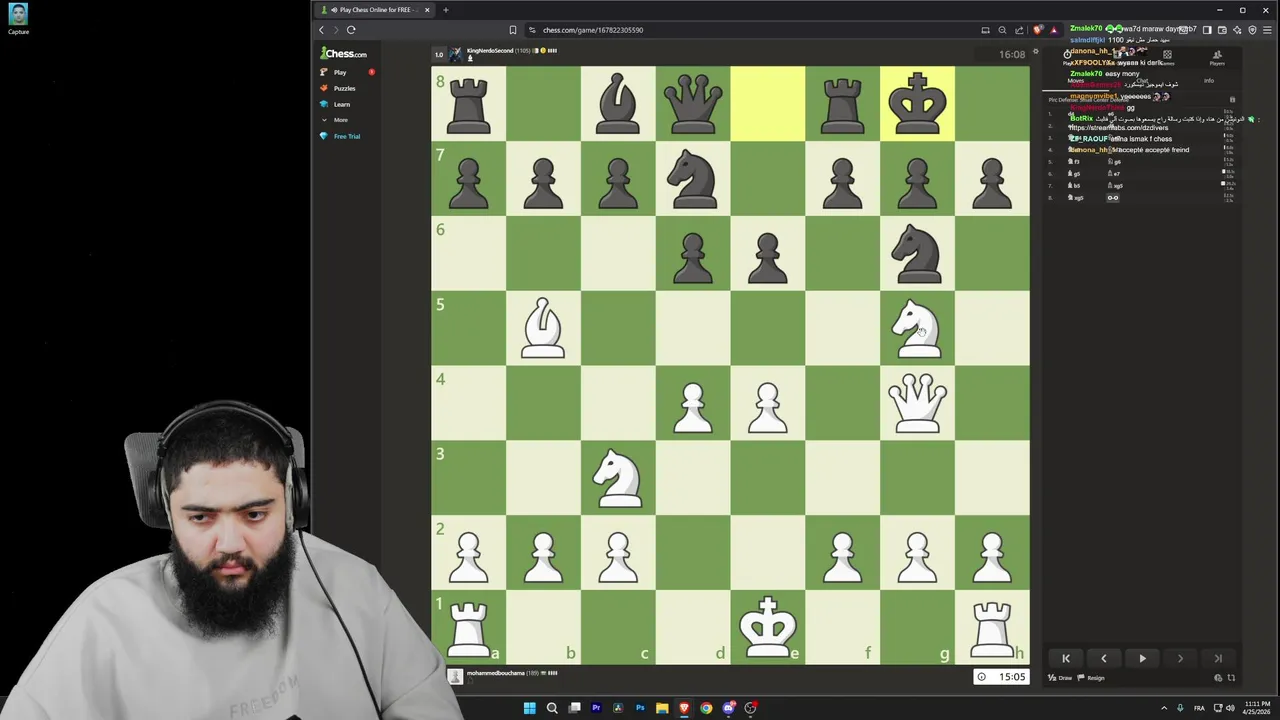This screenshot has height=720, width=1280.
Task: Go to the first move
Action: tap(1066, 658)
